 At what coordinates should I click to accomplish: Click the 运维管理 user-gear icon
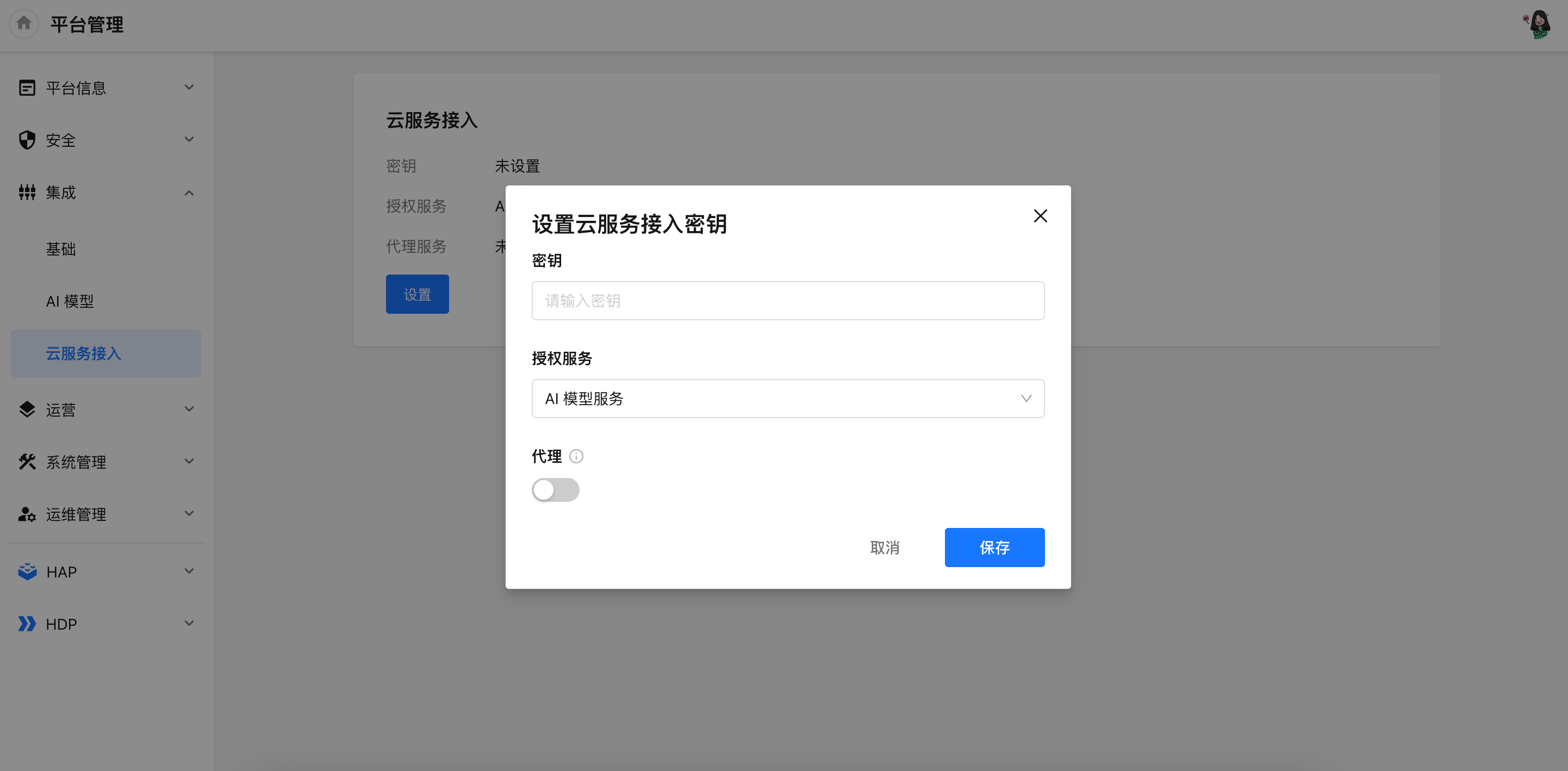27,514
